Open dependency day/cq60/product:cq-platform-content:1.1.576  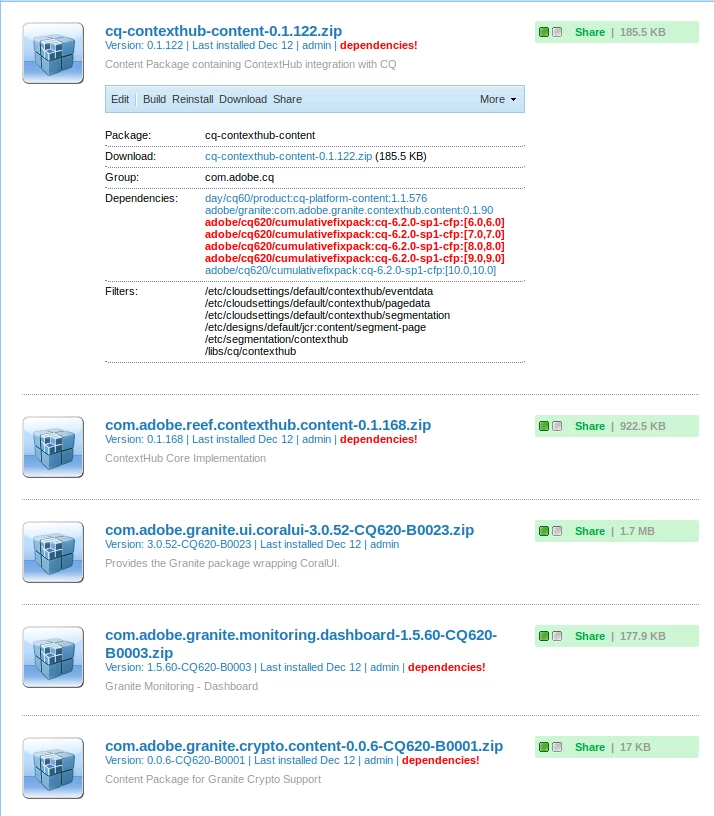point(316,198)
